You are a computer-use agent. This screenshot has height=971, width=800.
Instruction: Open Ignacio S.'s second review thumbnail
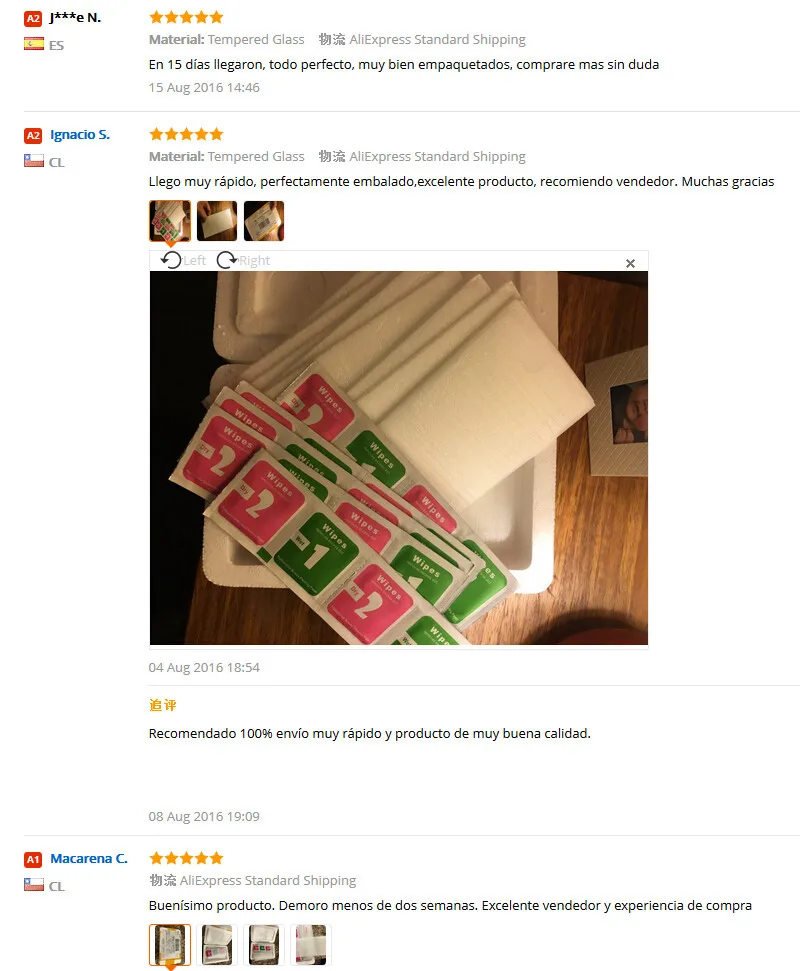click(x=217, y=220)
